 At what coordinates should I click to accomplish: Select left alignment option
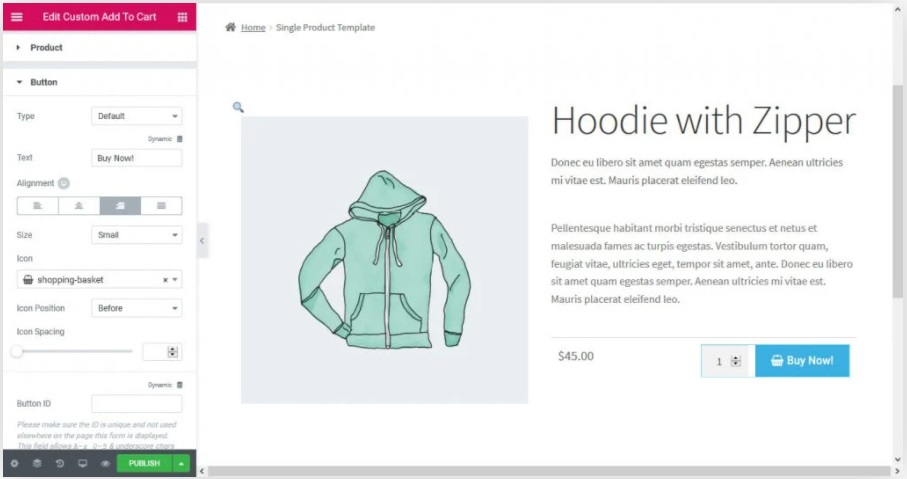(38, 206)
